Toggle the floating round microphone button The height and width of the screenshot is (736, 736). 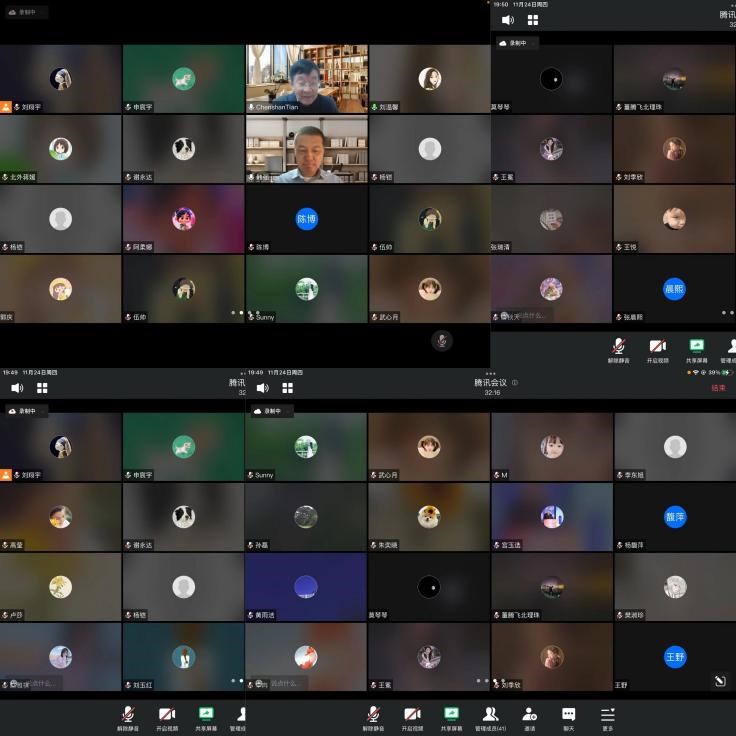pyautogui.click(x=441, y=340)
